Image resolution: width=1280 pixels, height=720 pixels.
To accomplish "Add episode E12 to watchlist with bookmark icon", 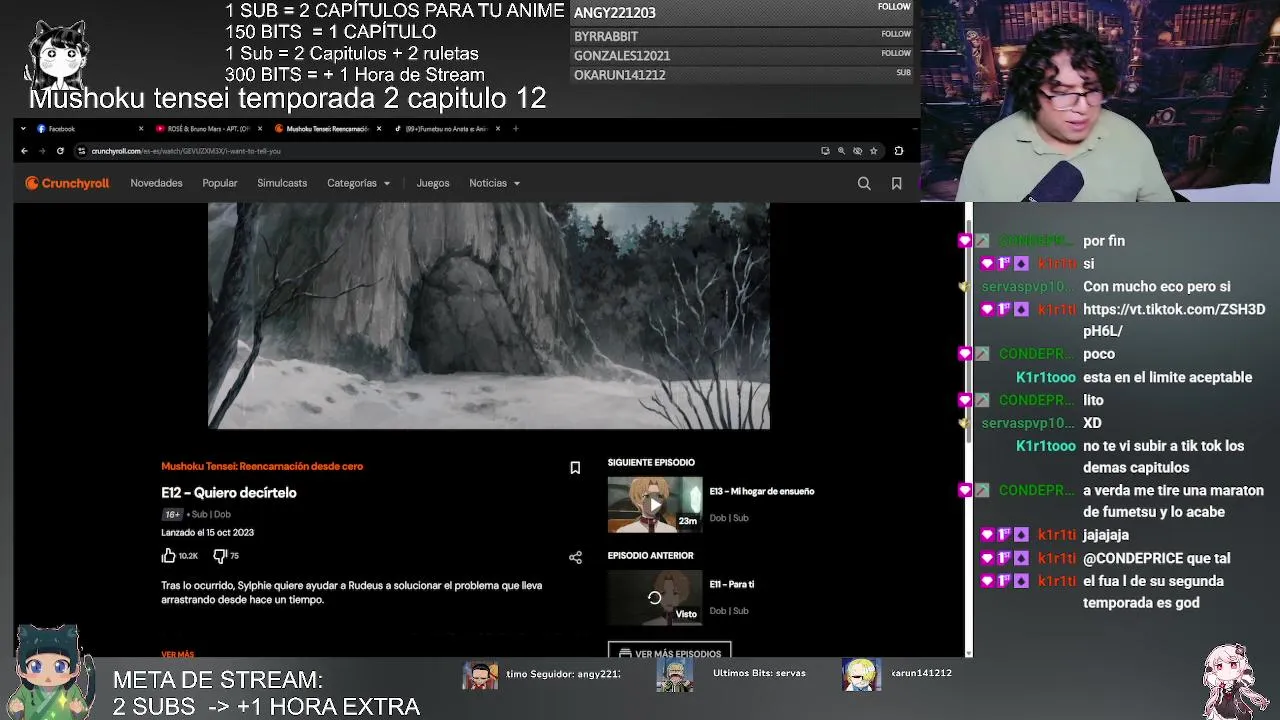I will [x=575, y=468].
